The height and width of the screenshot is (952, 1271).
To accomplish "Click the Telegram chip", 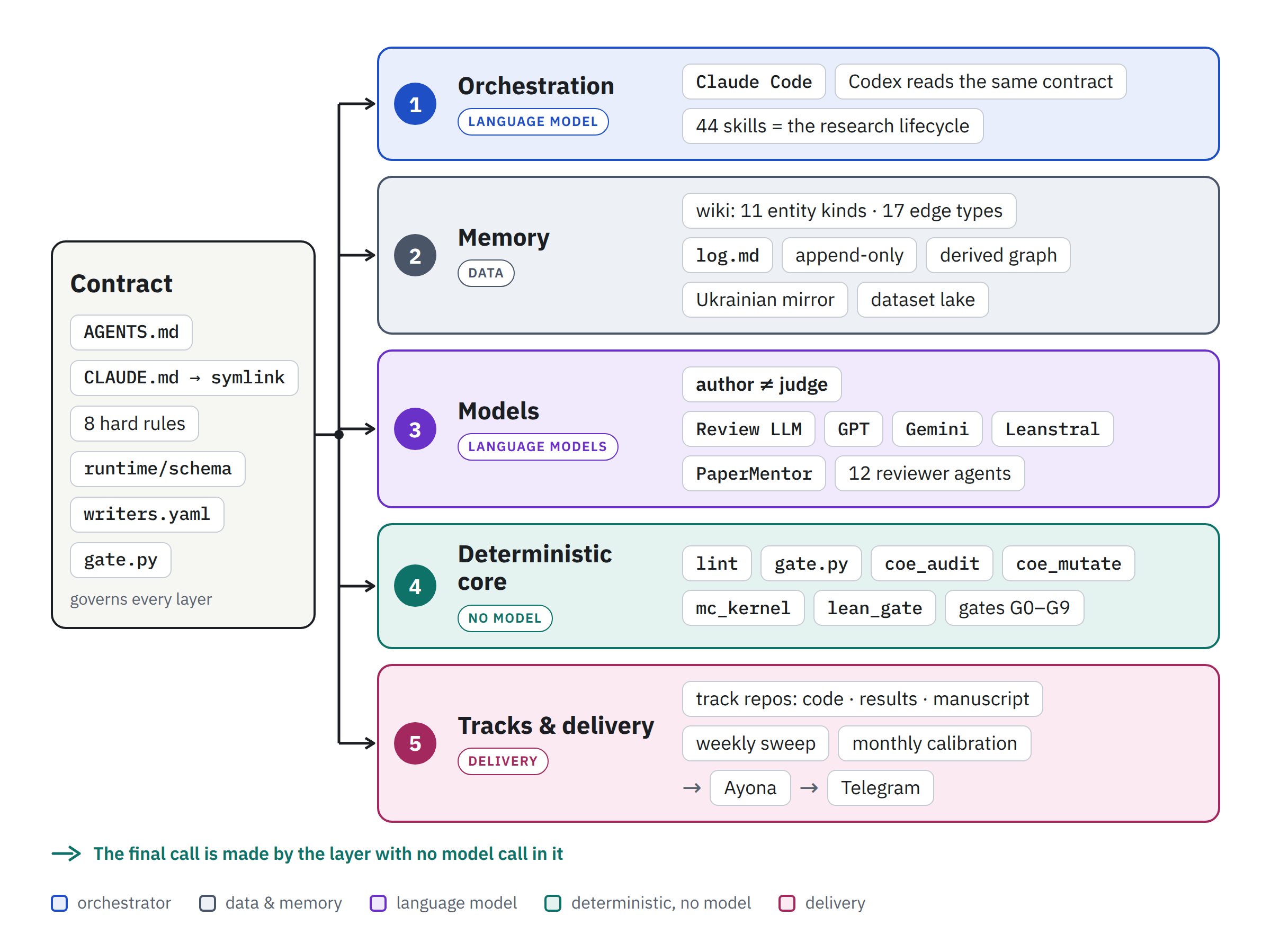I will tap(881, 788).
